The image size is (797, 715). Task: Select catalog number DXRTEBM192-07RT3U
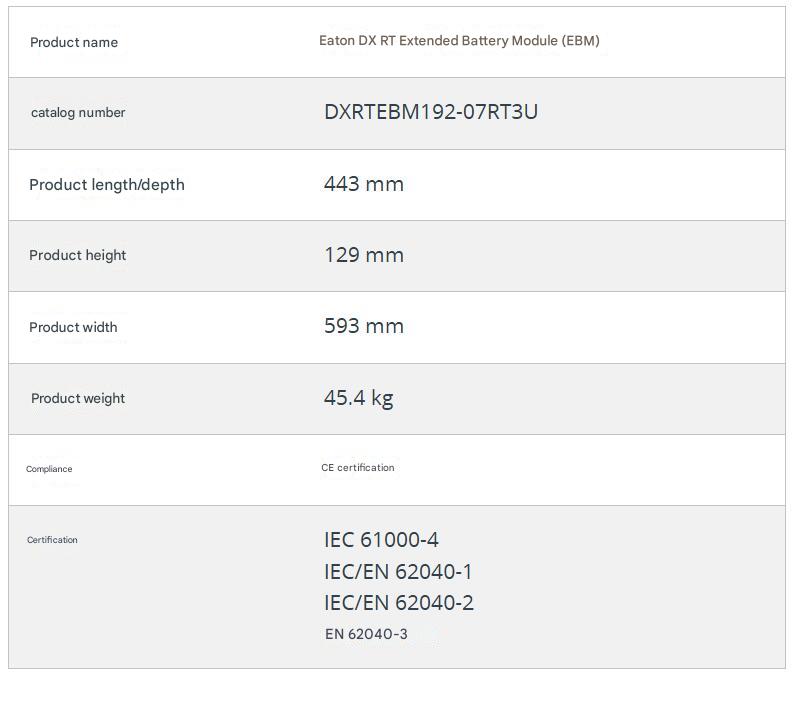(431, 112)
